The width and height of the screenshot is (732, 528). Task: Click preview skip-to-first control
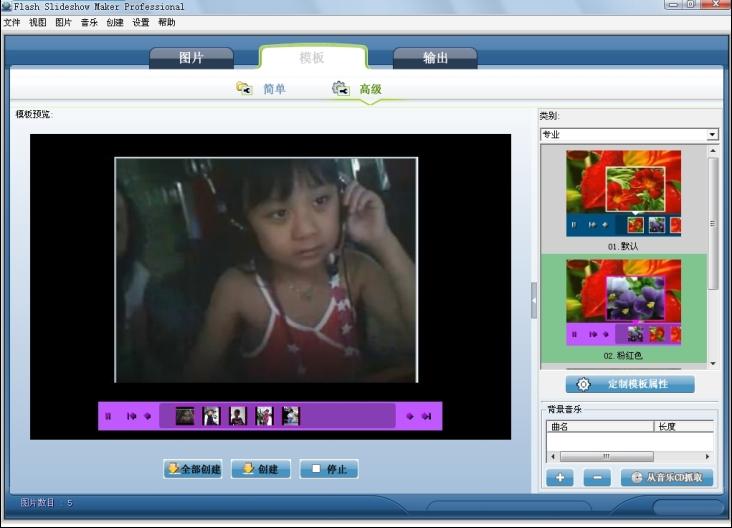(x=132, y=416)
